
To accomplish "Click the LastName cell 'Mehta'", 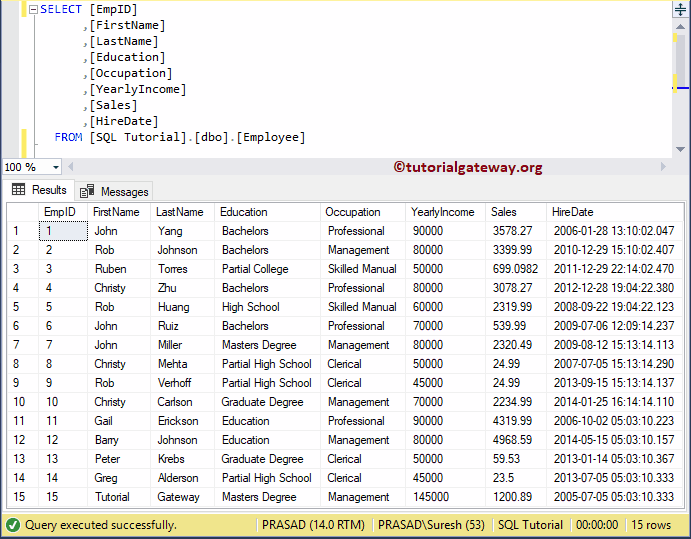I will tap(182, 364).
